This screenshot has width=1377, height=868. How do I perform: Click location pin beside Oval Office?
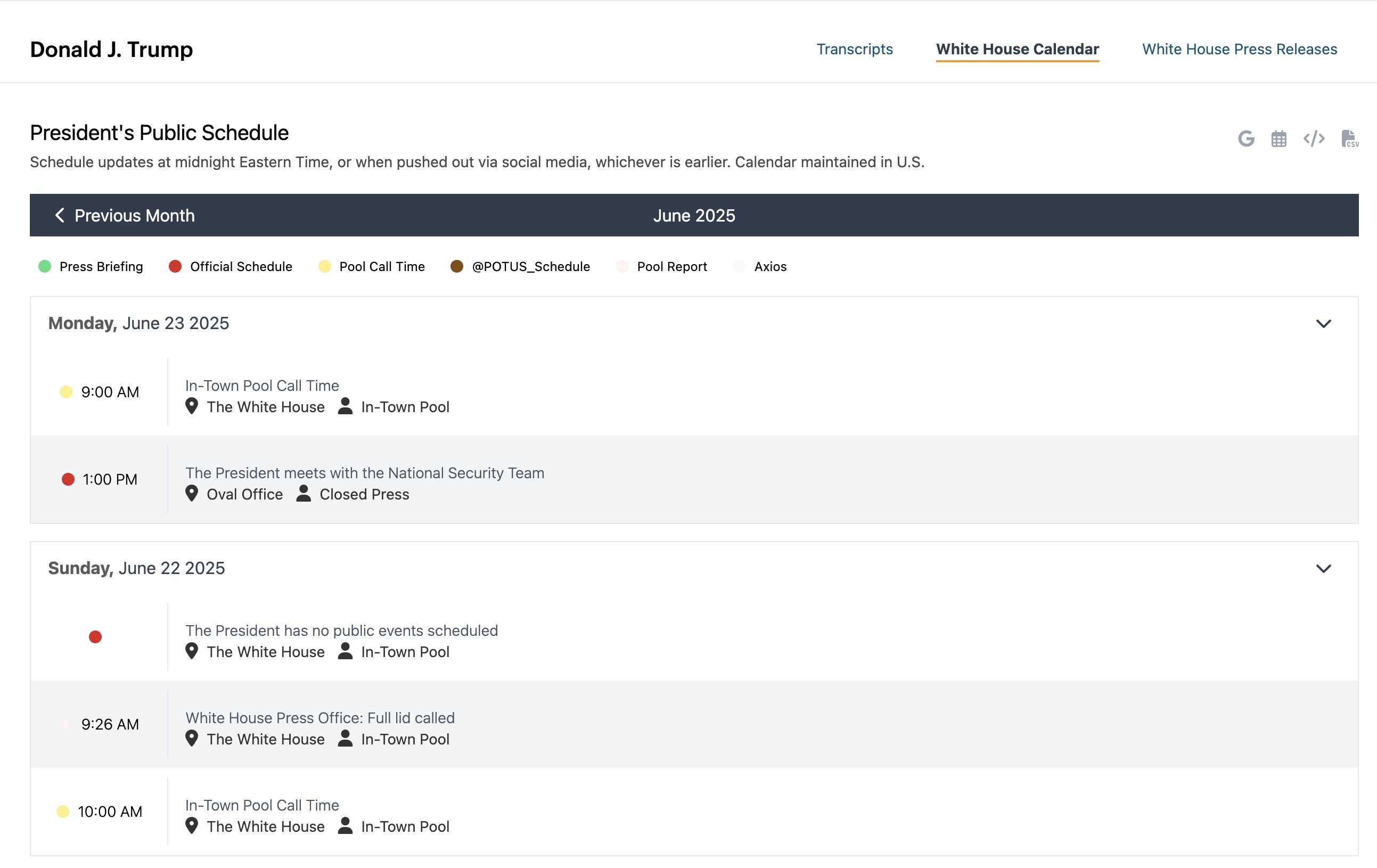(x=192, y=494)
